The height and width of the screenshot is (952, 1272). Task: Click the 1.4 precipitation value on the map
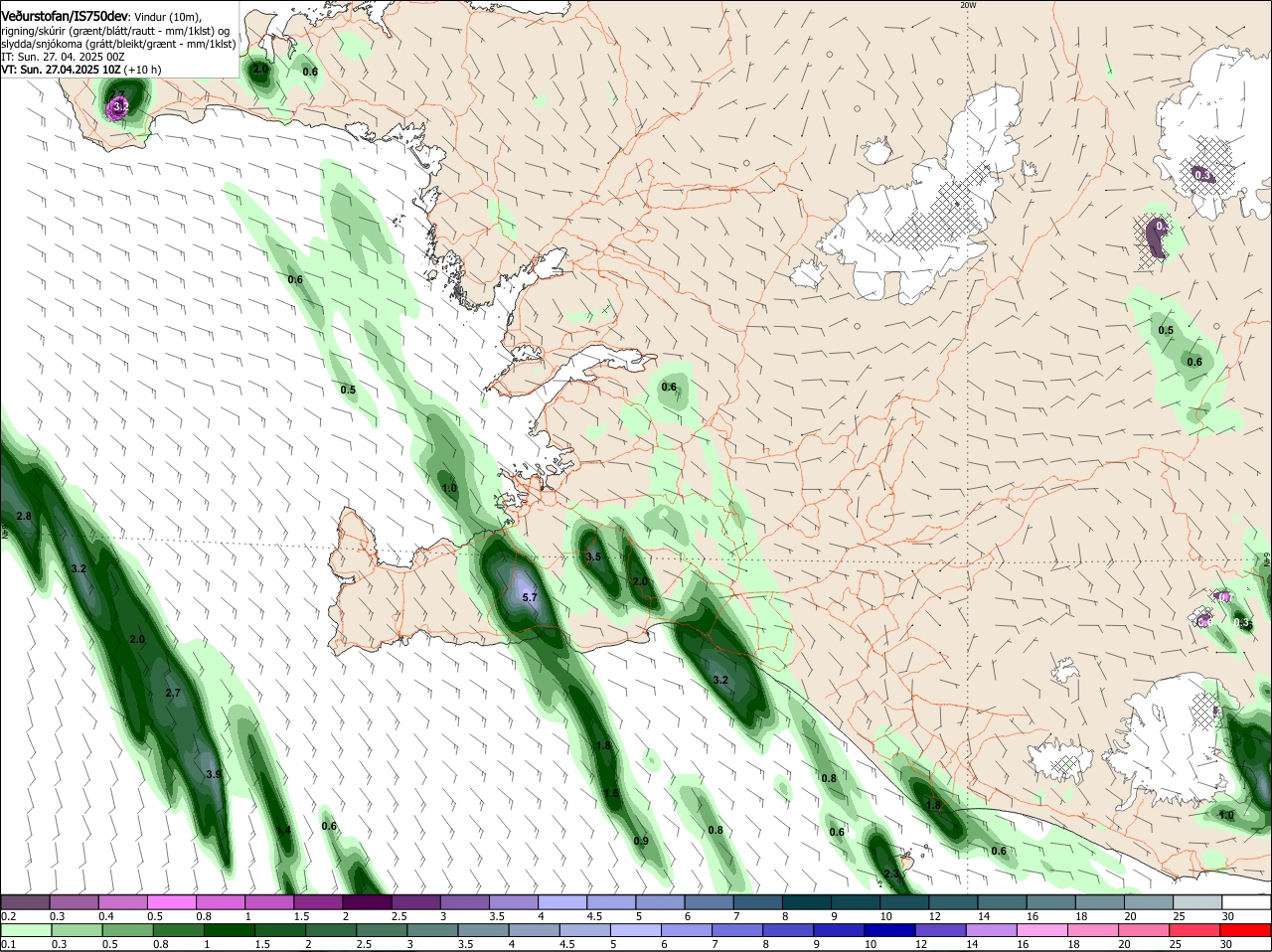click(283, 831)
